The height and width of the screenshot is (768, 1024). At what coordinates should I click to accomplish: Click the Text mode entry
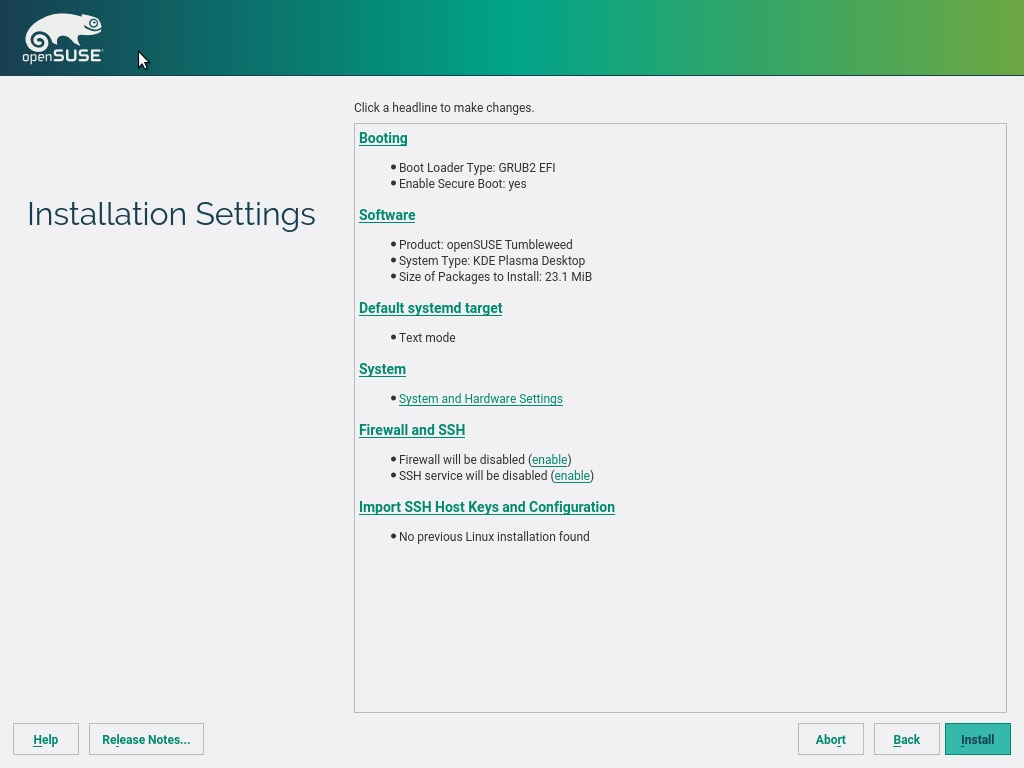[x=427, y=338]
